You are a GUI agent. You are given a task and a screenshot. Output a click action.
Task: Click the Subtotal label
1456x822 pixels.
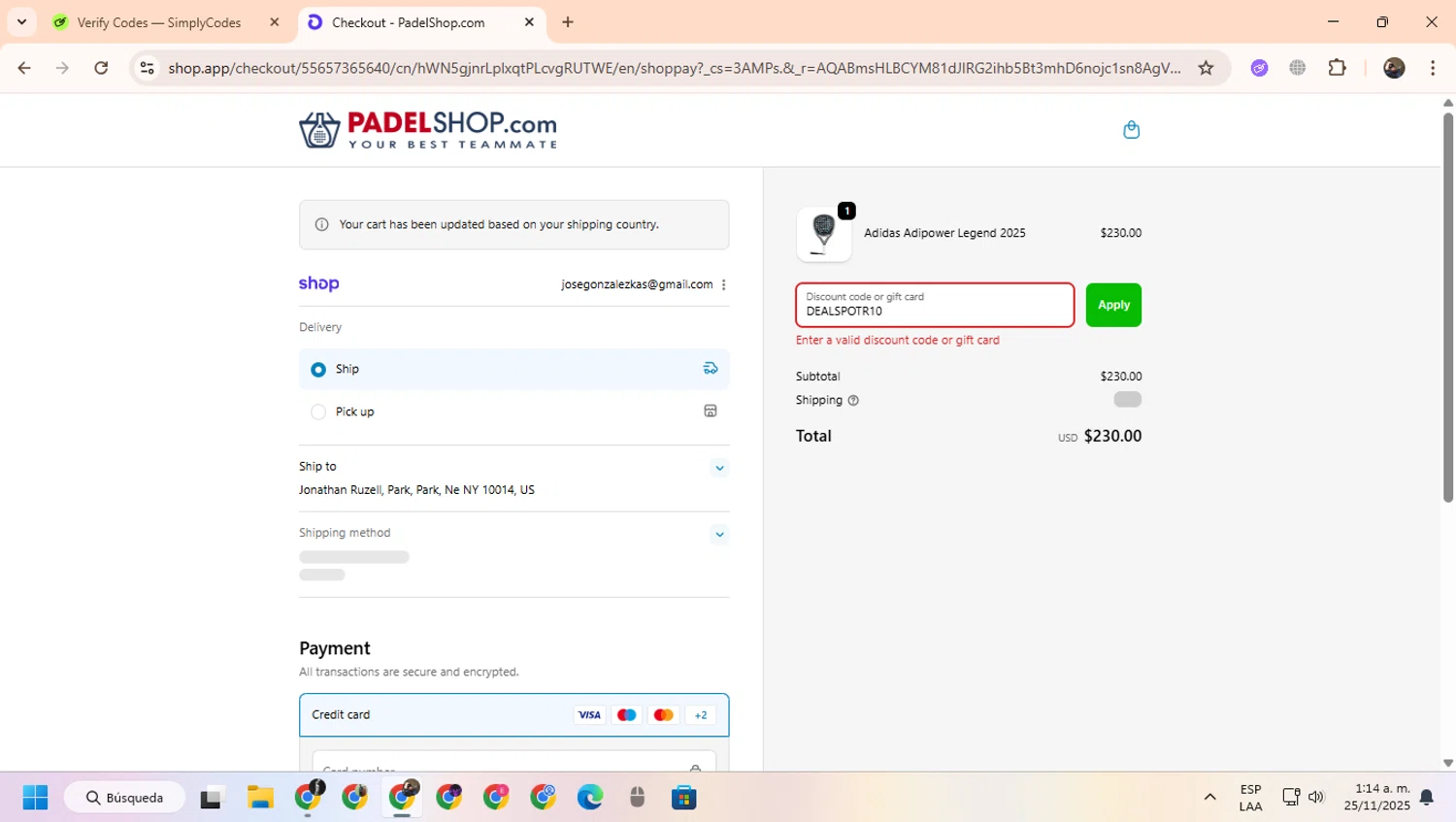[x=818, y=377]
